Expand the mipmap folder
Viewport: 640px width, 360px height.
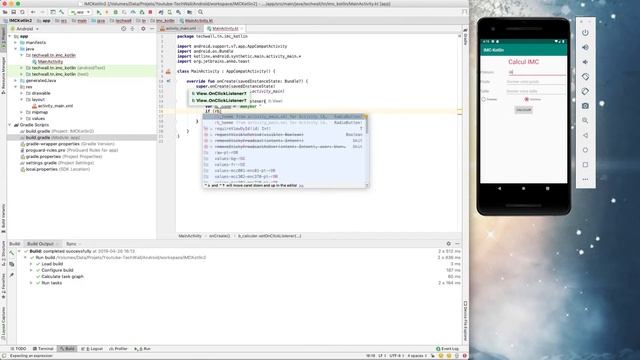point(22,112)
